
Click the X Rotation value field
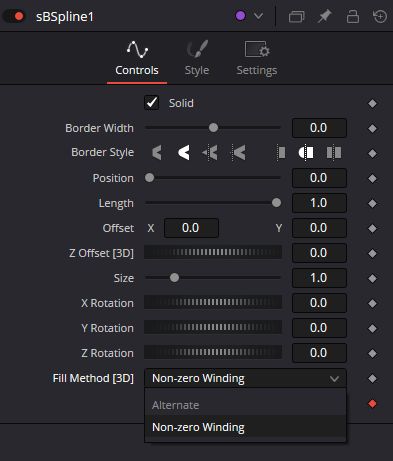[x=319, y=303]
